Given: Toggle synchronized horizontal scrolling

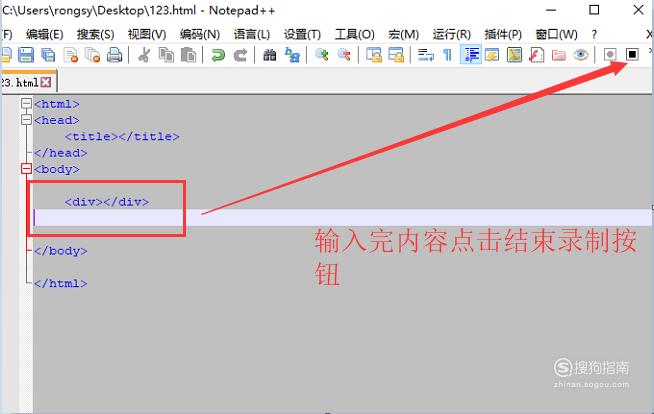Looking at the screenshot, I should [x=396, y=55].
